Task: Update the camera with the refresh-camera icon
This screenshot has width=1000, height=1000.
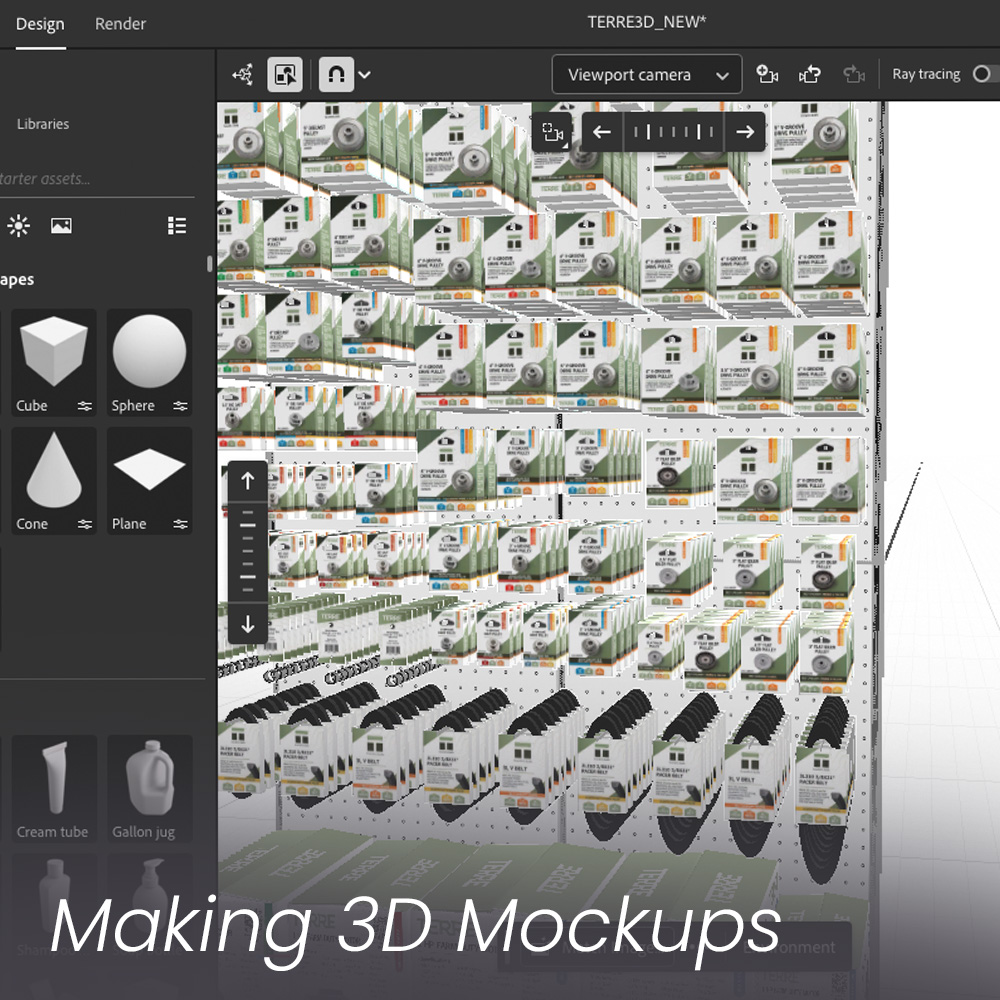Action: click(x=810, y=75)
